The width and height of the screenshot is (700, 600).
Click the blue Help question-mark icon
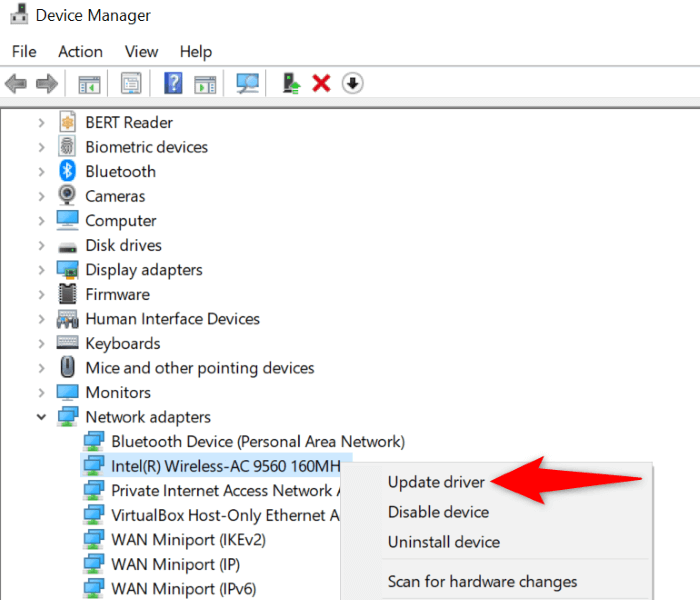(173, 83)
